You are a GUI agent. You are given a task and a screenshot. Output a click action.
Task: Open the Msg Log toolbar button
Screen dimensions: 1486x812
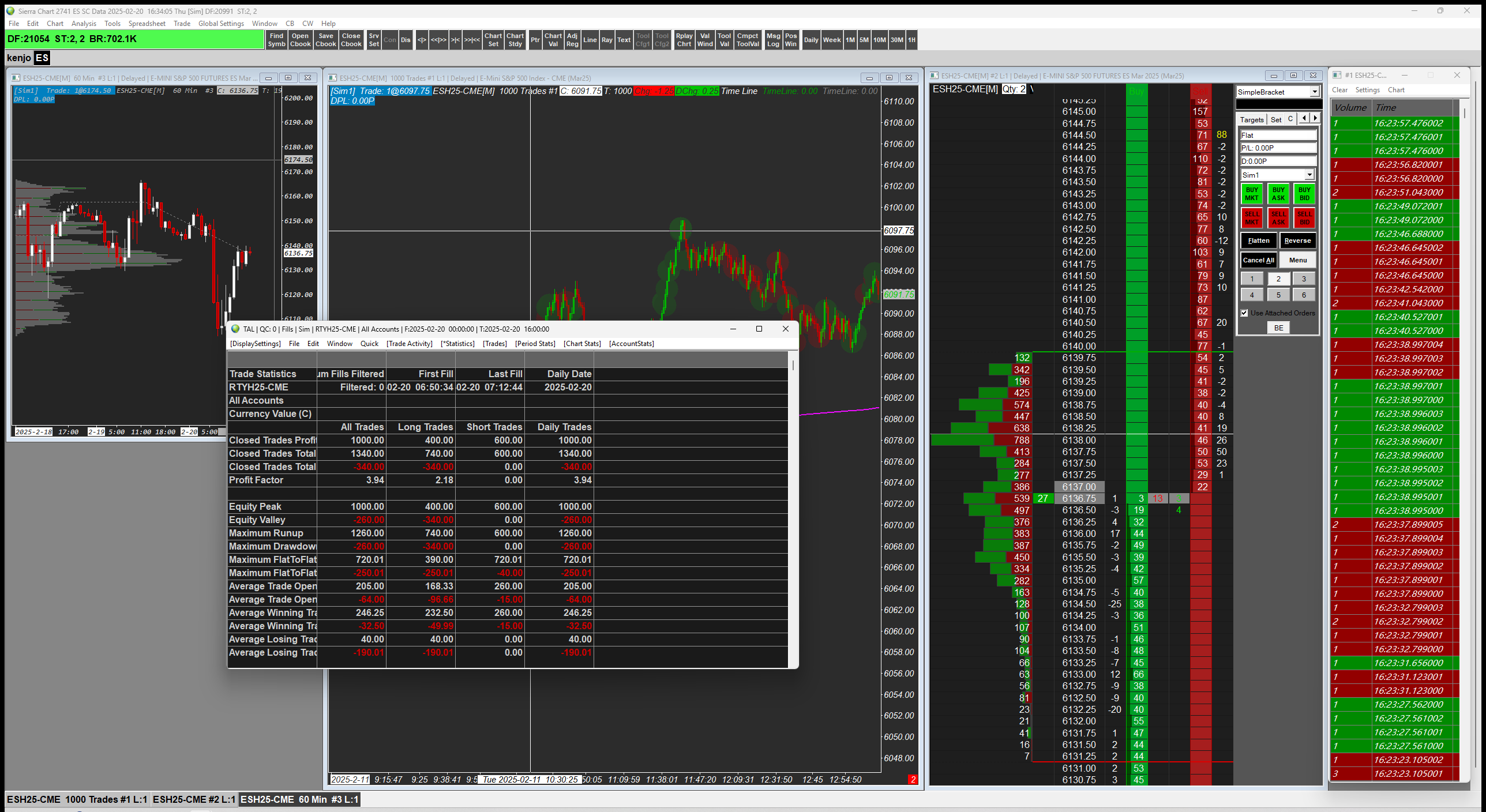[x=772, y=40]
